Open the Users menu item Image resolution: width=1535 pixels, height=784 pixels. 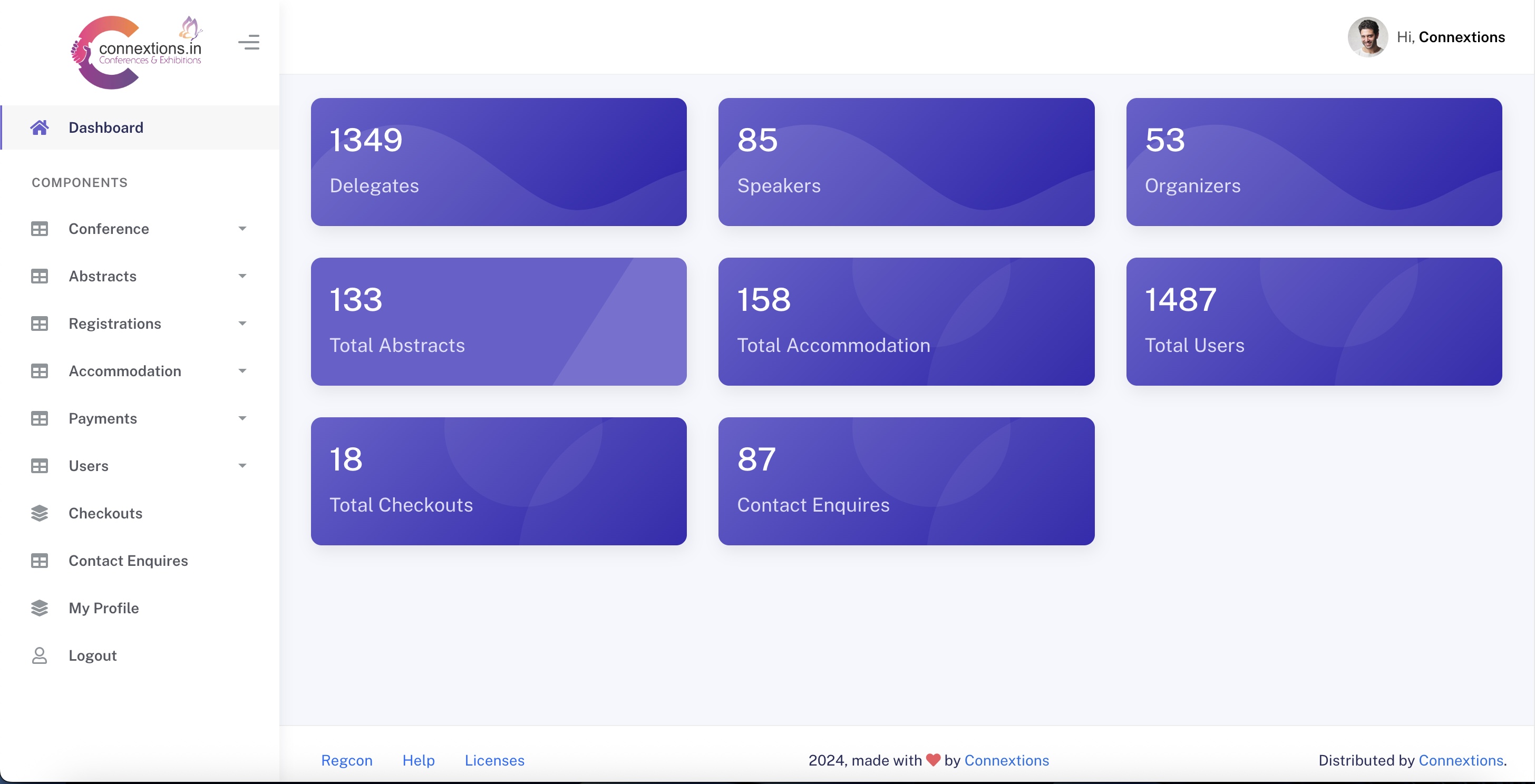pos(88,466)
